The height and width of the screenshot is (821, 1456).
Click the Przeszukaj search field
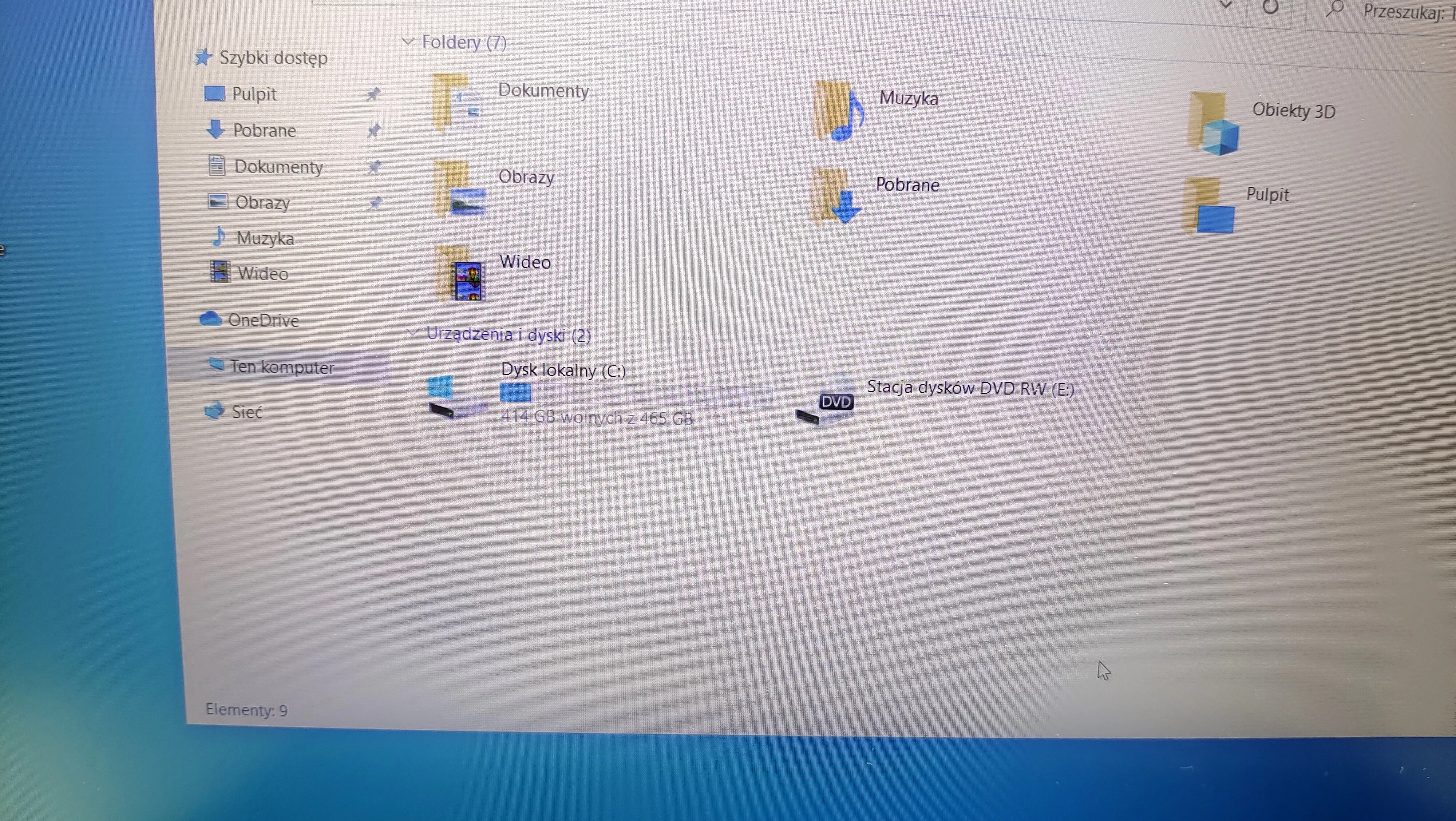[x=1402, y=11]
